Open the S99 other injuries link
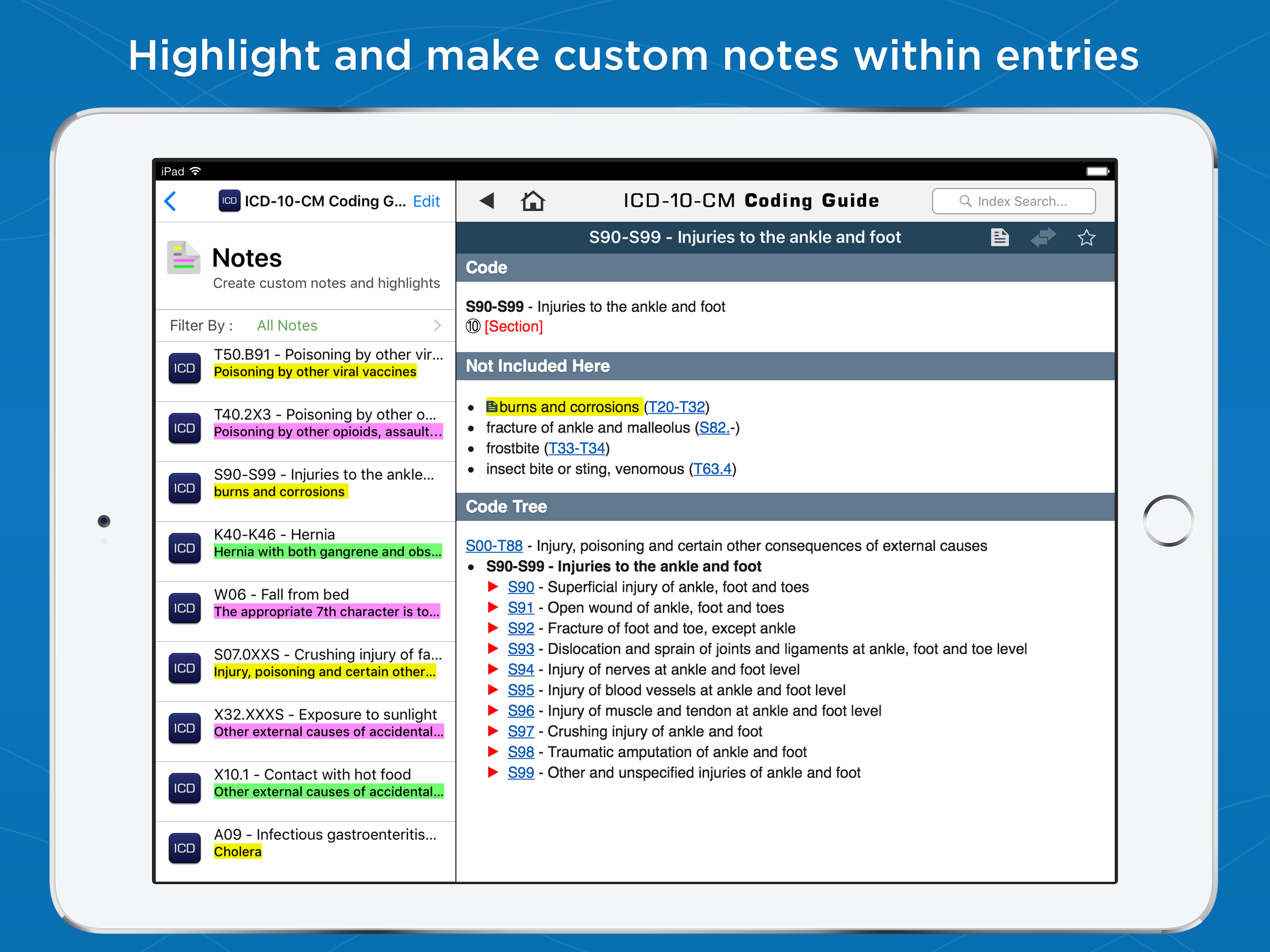 click(521, 773)
